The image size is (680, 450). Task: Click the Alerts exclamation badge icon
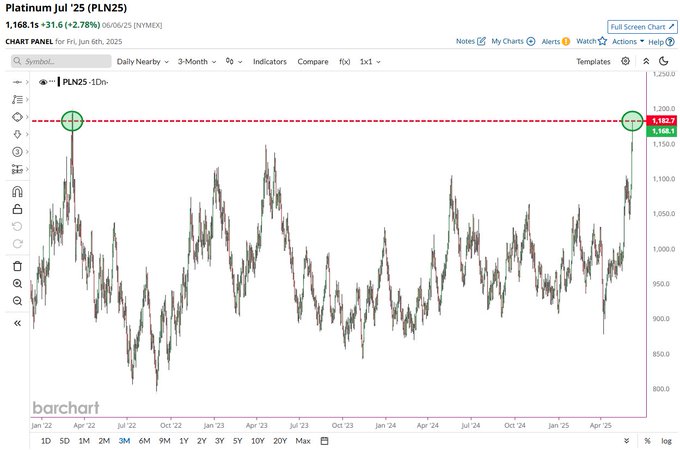pos(566,42)
